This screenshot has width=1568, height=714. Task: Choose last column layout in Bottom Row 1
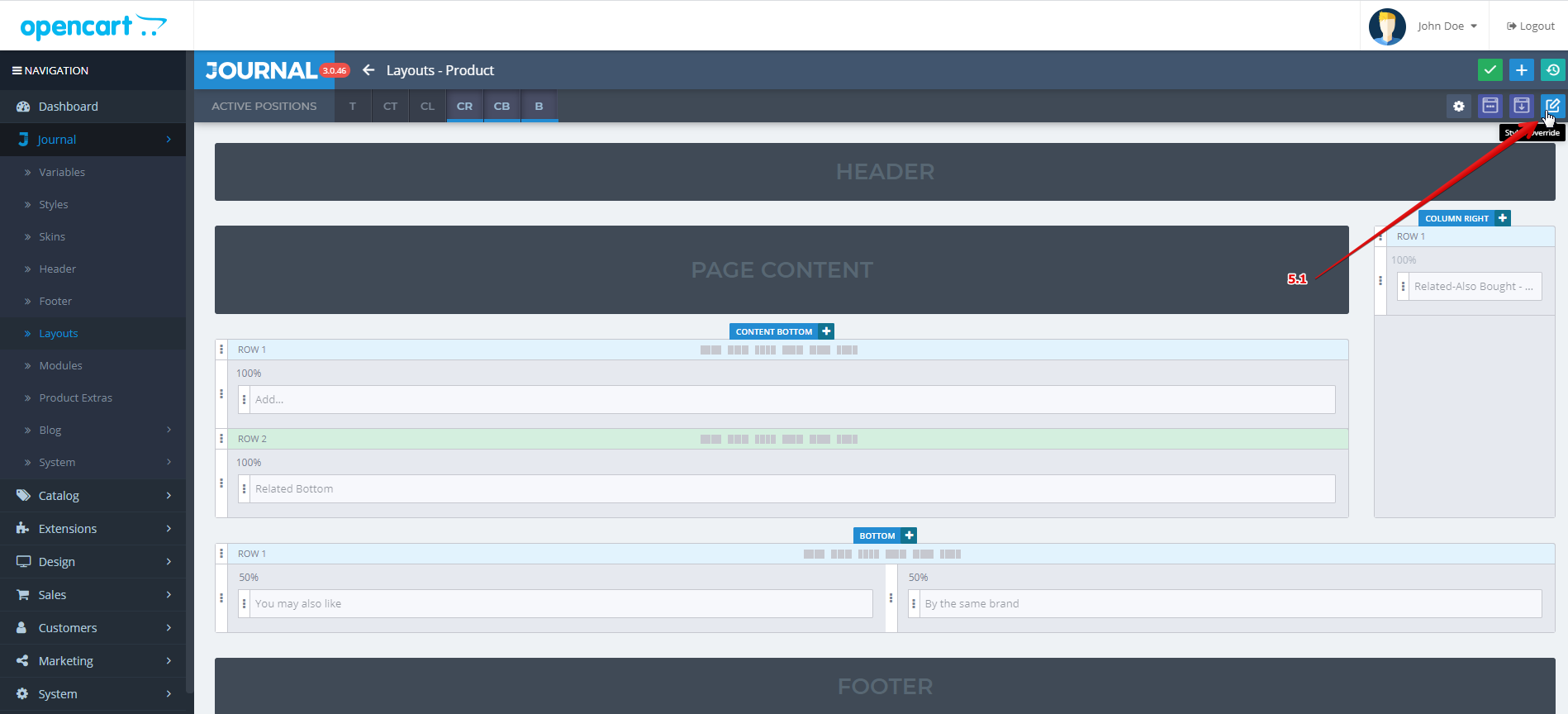(950, 555)
